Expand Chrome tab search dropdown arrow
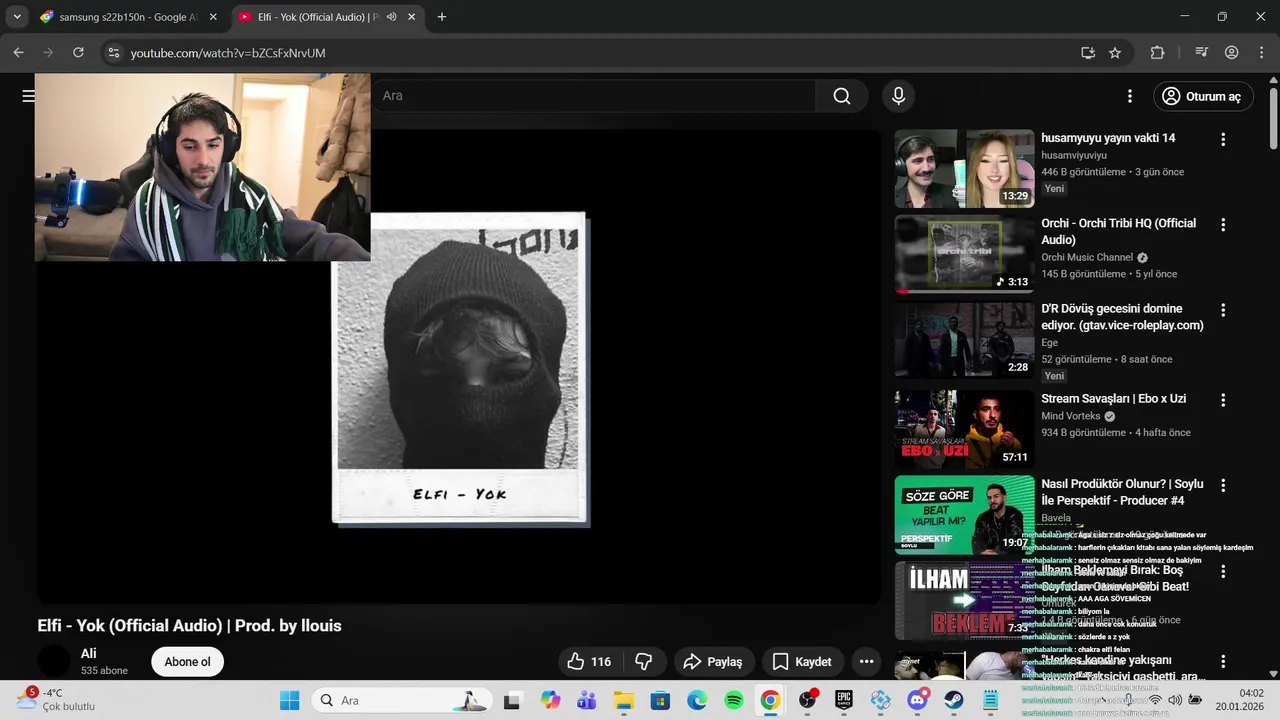 pyautogui.click(x=17, y=17)
